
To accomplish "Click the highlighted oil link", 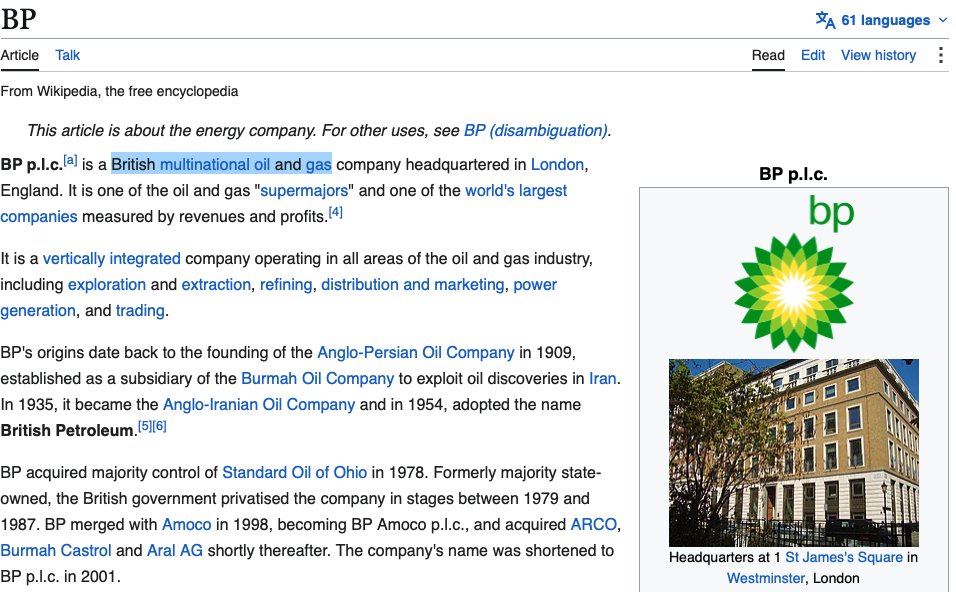I will click(262, 165).
